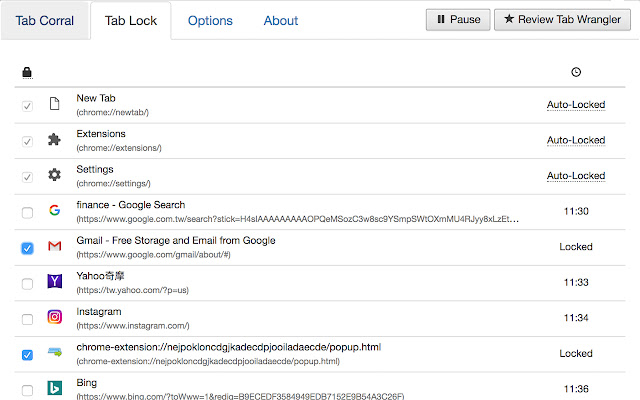This screenshot has width=640, height=400.
Task: Click the Yahoo favicon icon
Action: (x=55, y=283)
